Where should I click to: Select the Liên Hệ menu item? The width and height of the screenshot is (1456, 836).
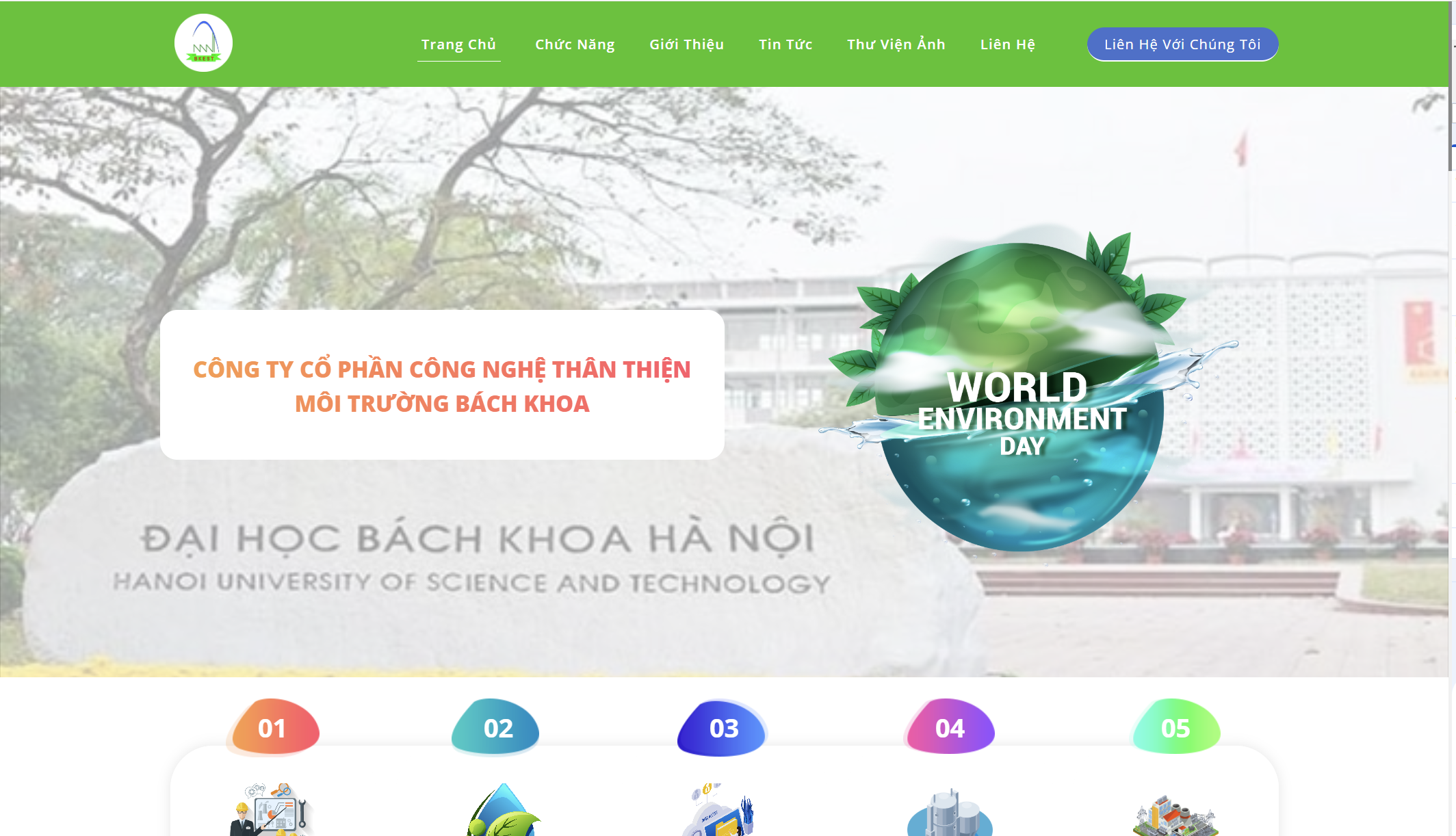[1008, 44]
